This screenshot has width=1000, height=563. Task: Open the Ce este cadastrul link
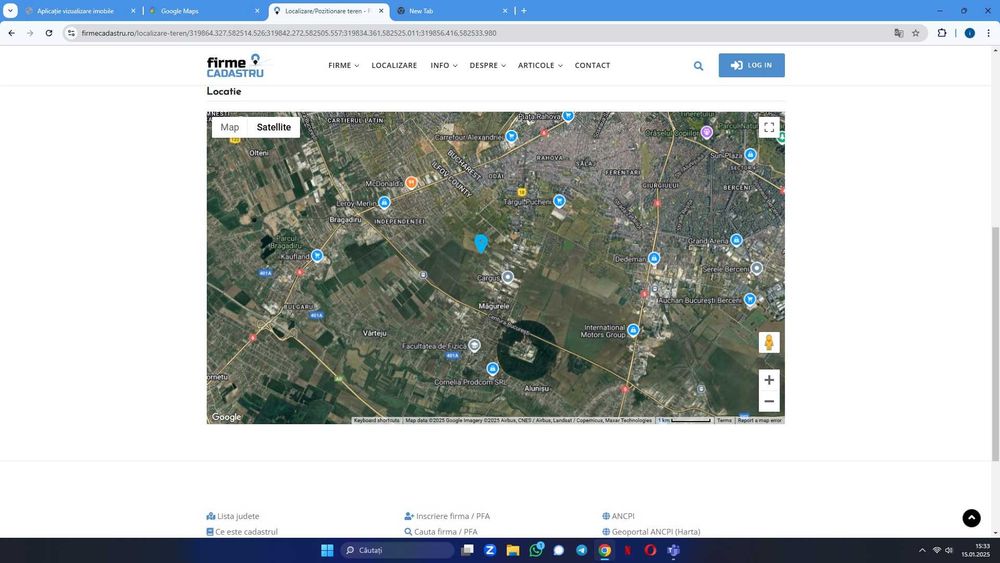tap(242, 532)
